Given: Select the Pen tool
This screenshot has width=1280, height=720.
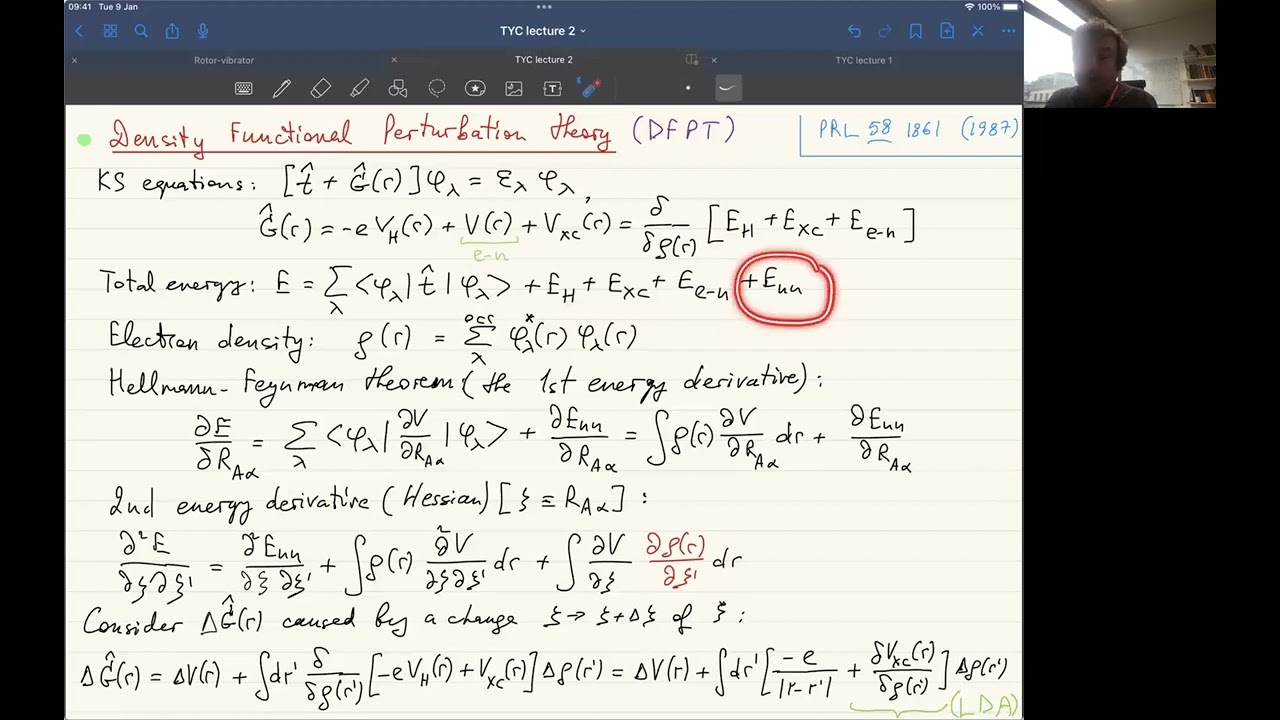Looking at the screenshot, I should pos(282,89).
